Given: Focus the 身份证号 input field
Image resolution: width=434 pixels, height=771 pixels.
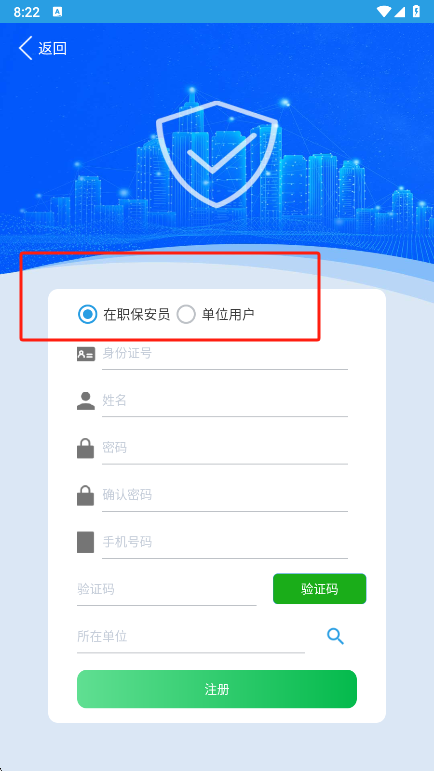Looking at the screenshot, I should (x=225, y=354).
